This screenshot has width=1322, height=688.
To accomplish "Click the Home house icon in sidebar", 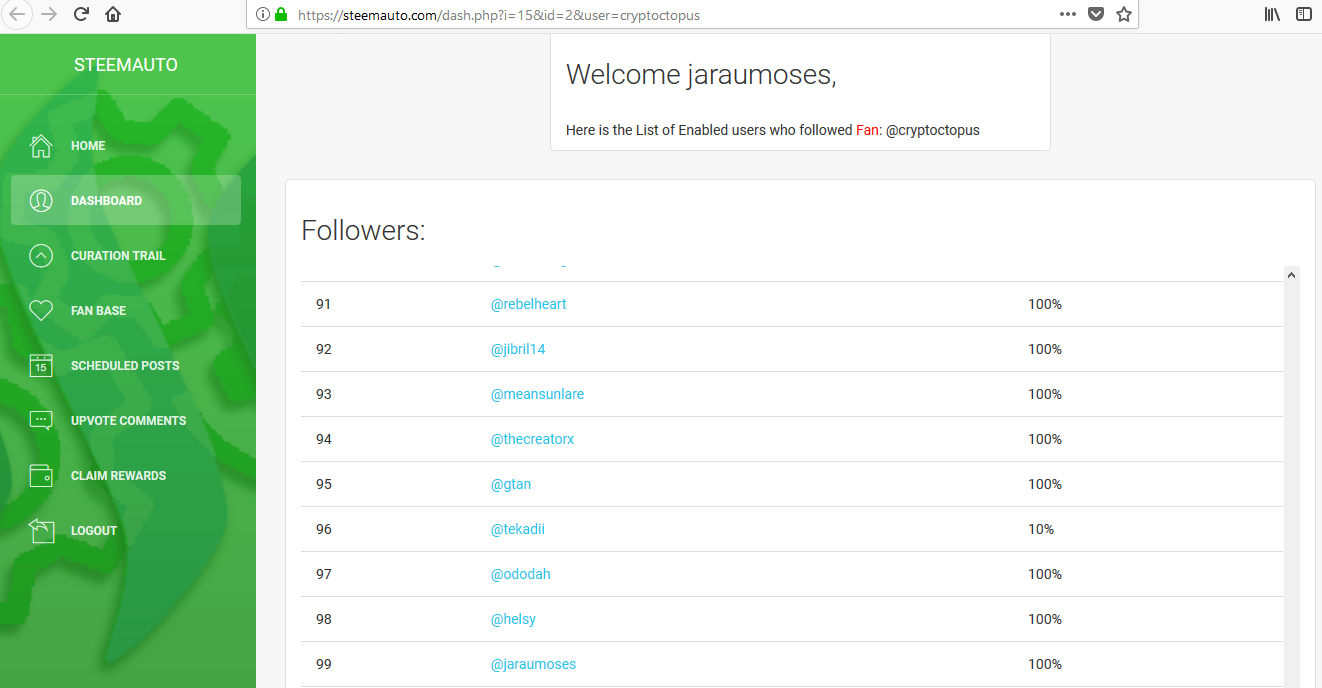I will tap(41, 146).
